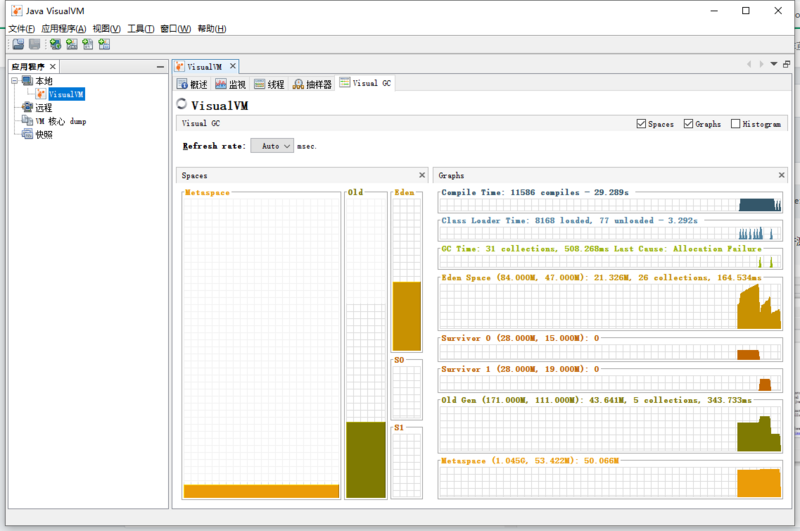
Task: Click the Add VM Coredump toolbar icon
Action: pos(88,44)
